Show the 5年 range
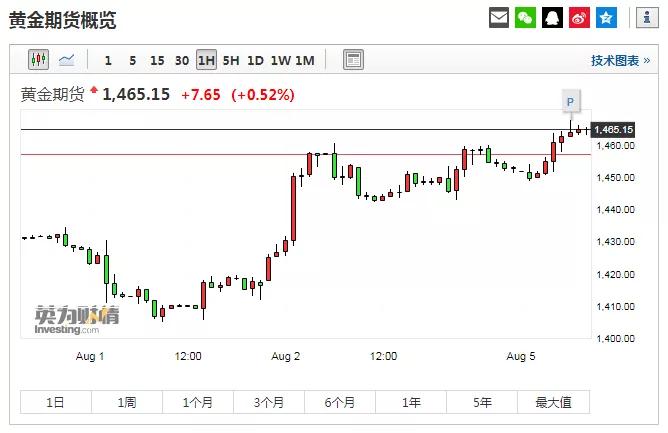The width and height of the screenshot is (668, 433). (x=483, y=402)
